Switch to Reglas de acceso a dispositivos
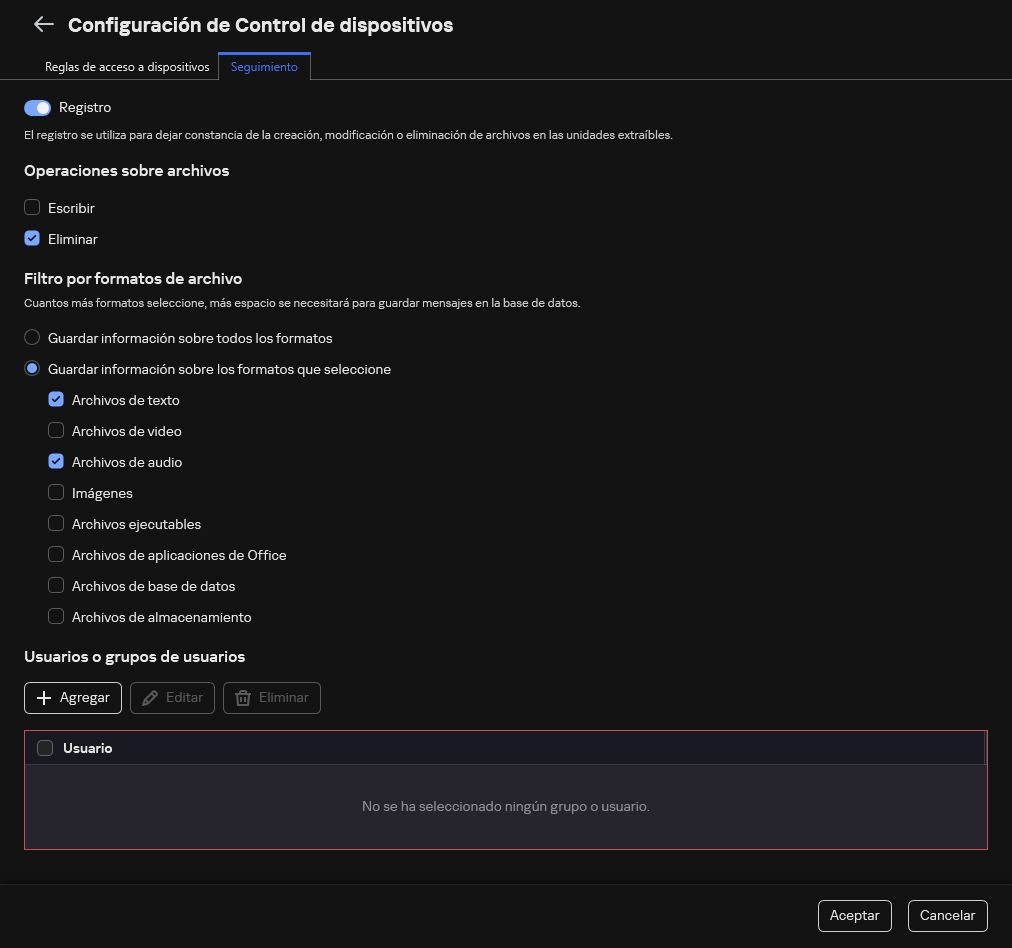The width and height of the screenshot is (1012, 948). pos(126,66)
